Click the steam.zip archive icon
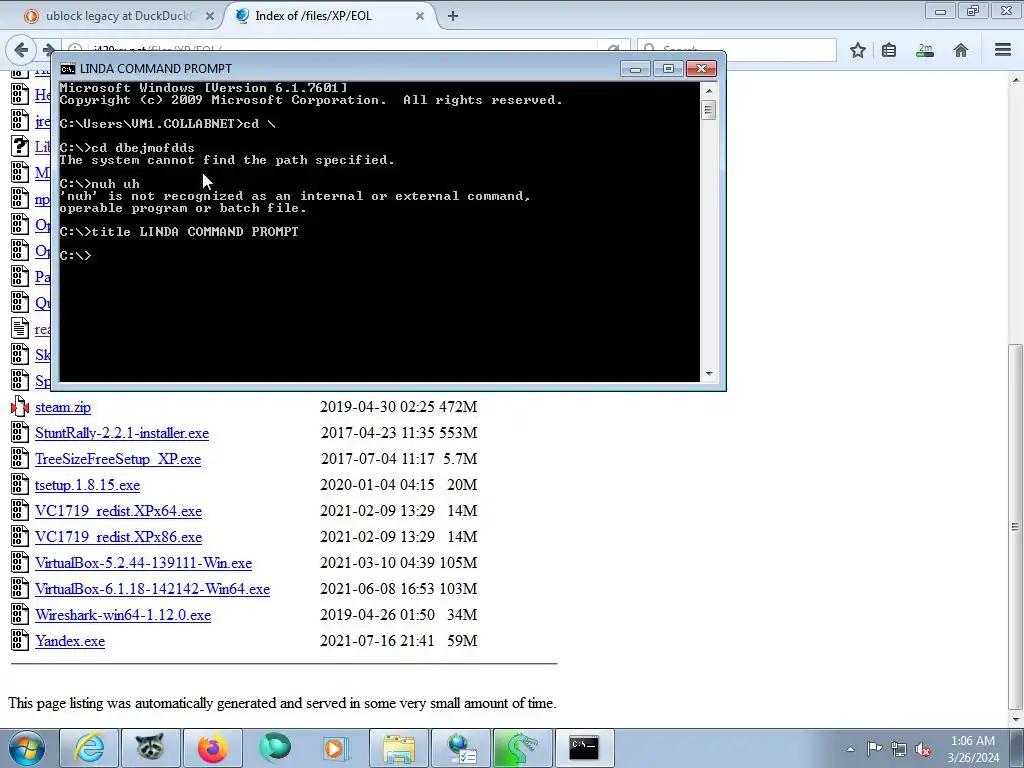1024x768 pixels. 20,407
